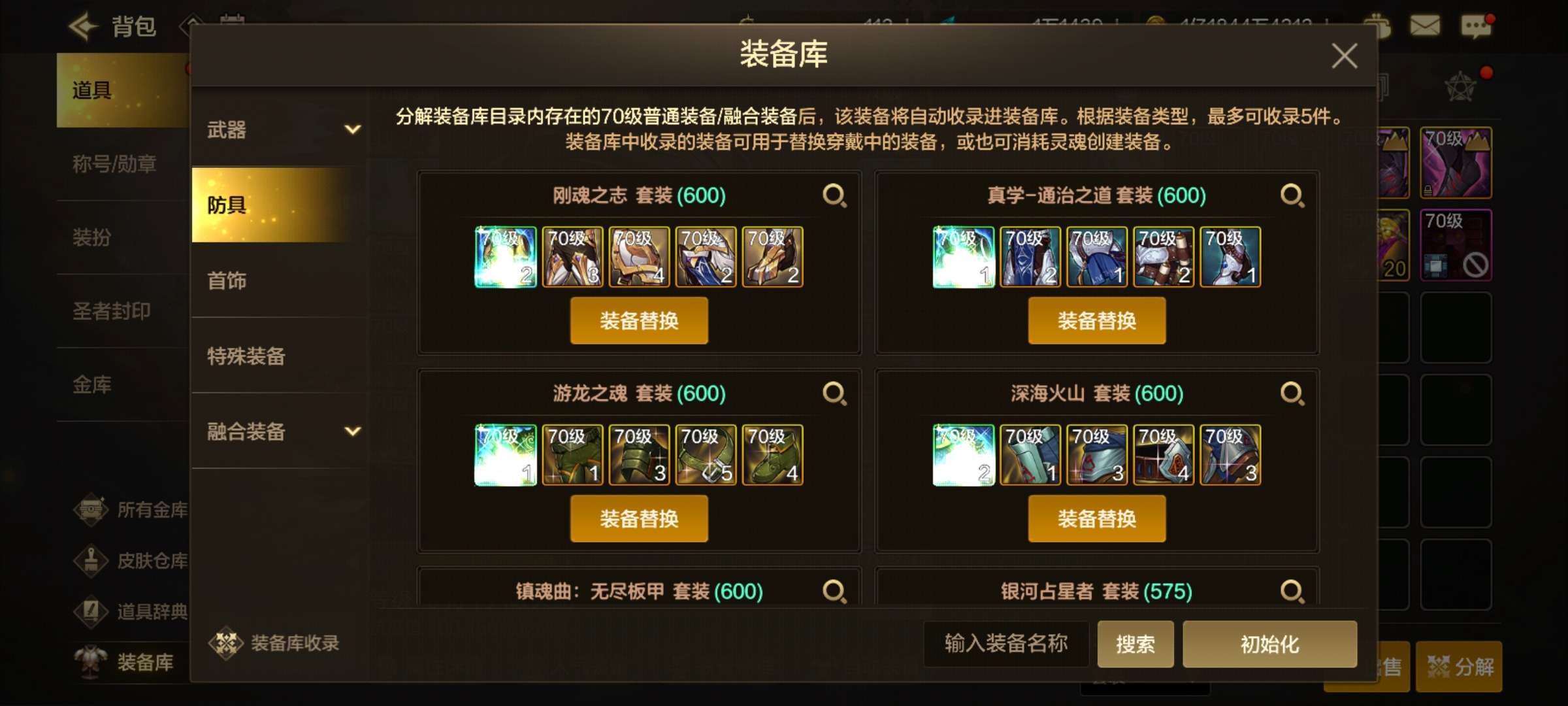
Task: Focus the 输入装备名称 search field
Action: 1006,644
